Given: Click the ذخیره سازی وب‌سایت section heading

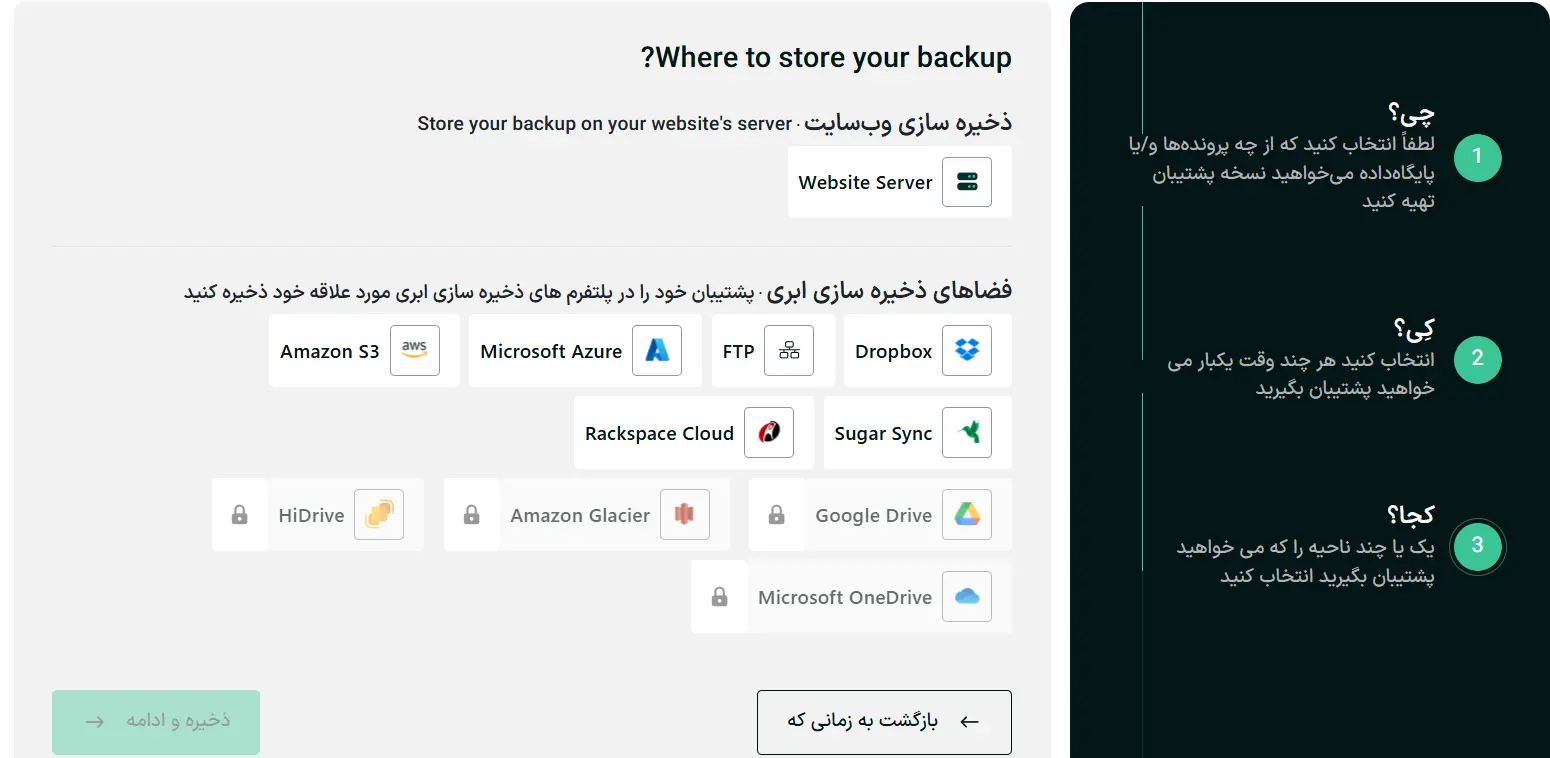Looking at the screenshot, I should pyautogui.click(x=908, y=122).
